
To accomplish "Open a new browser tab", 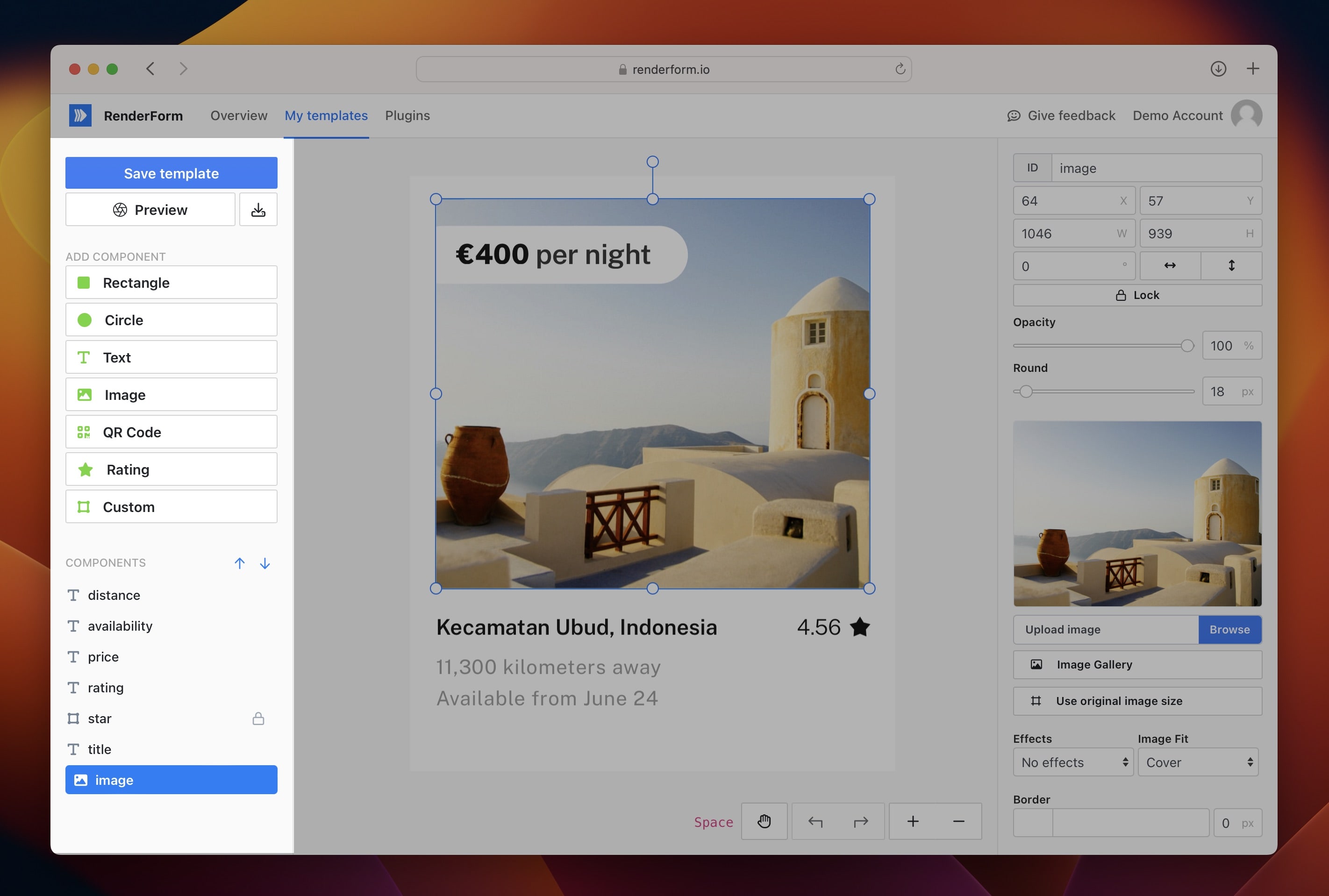I will [x=1252, y=69].
